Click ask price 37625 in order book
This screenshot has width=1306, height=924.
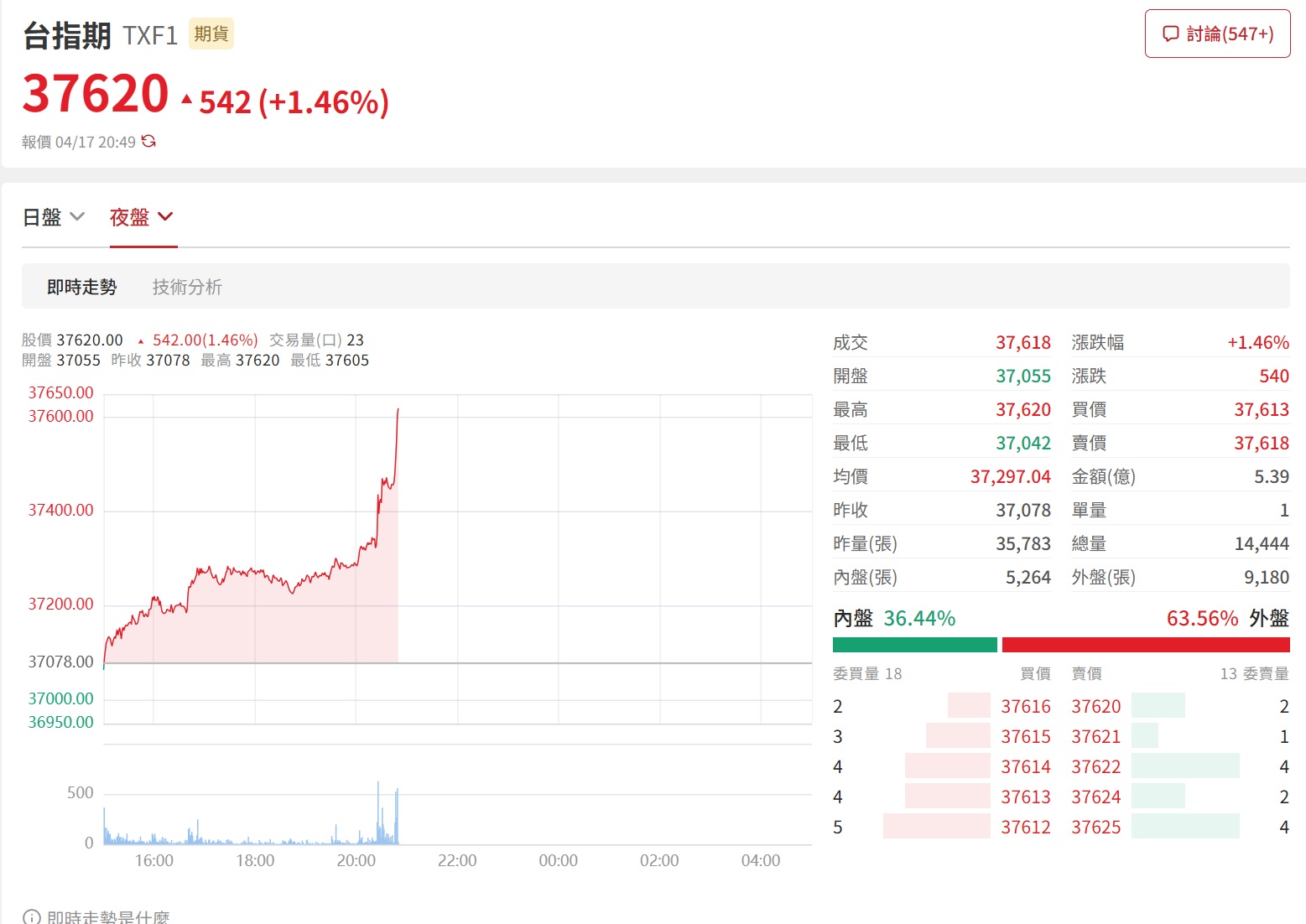[x=1095, y=827]
